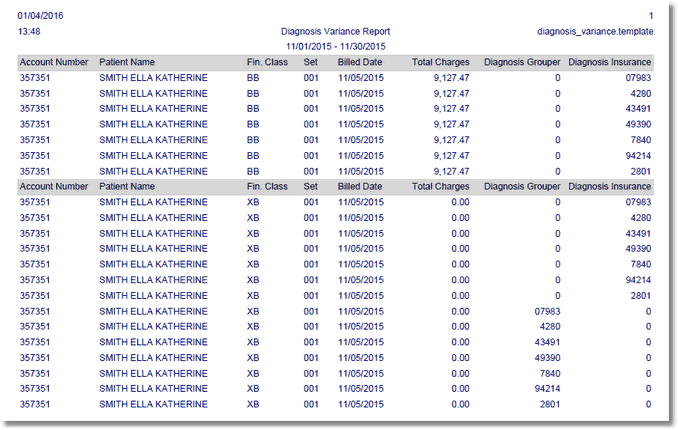This screenshot has height=430, width=678.
Task: Click the report time 13:48
Action: tap(29, 32)
